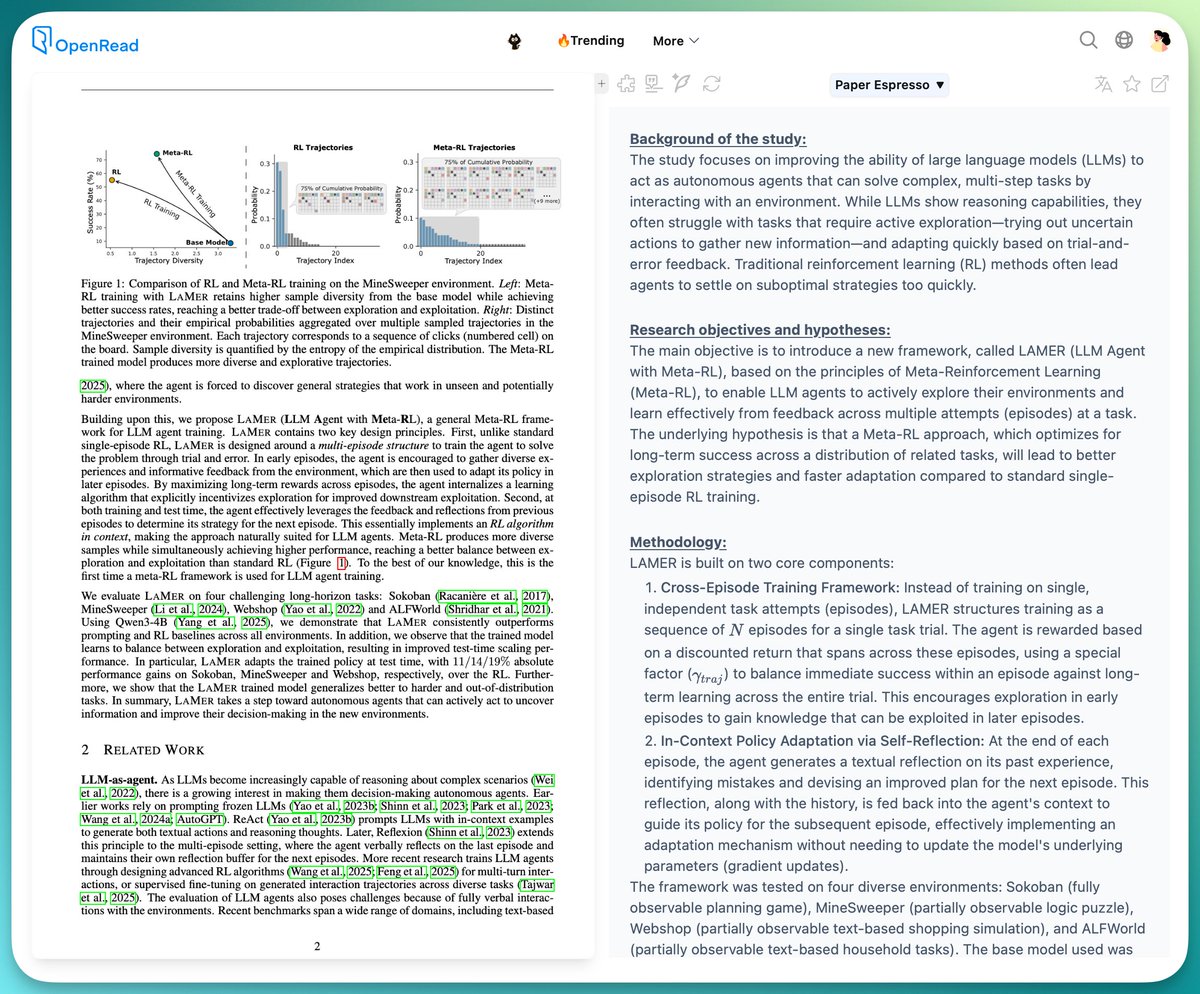Click the RL Trajectories bar chart
The height and width of the screenshot is (994, 1200).
tap(320, 203)
